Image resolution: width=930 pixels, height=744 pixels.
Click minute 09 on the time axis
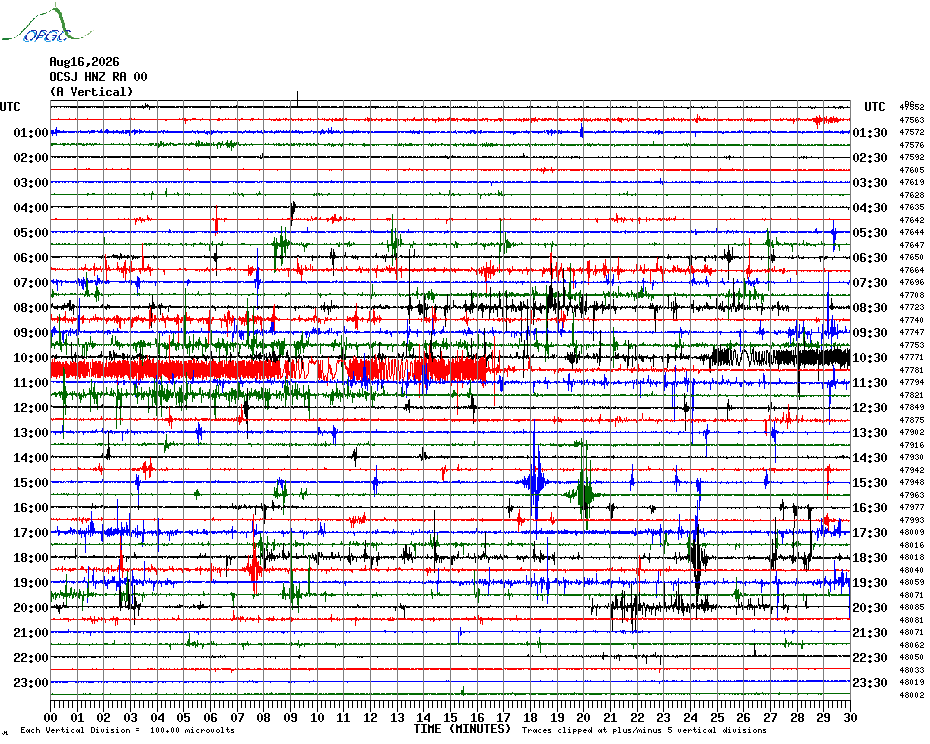[291, 718]
